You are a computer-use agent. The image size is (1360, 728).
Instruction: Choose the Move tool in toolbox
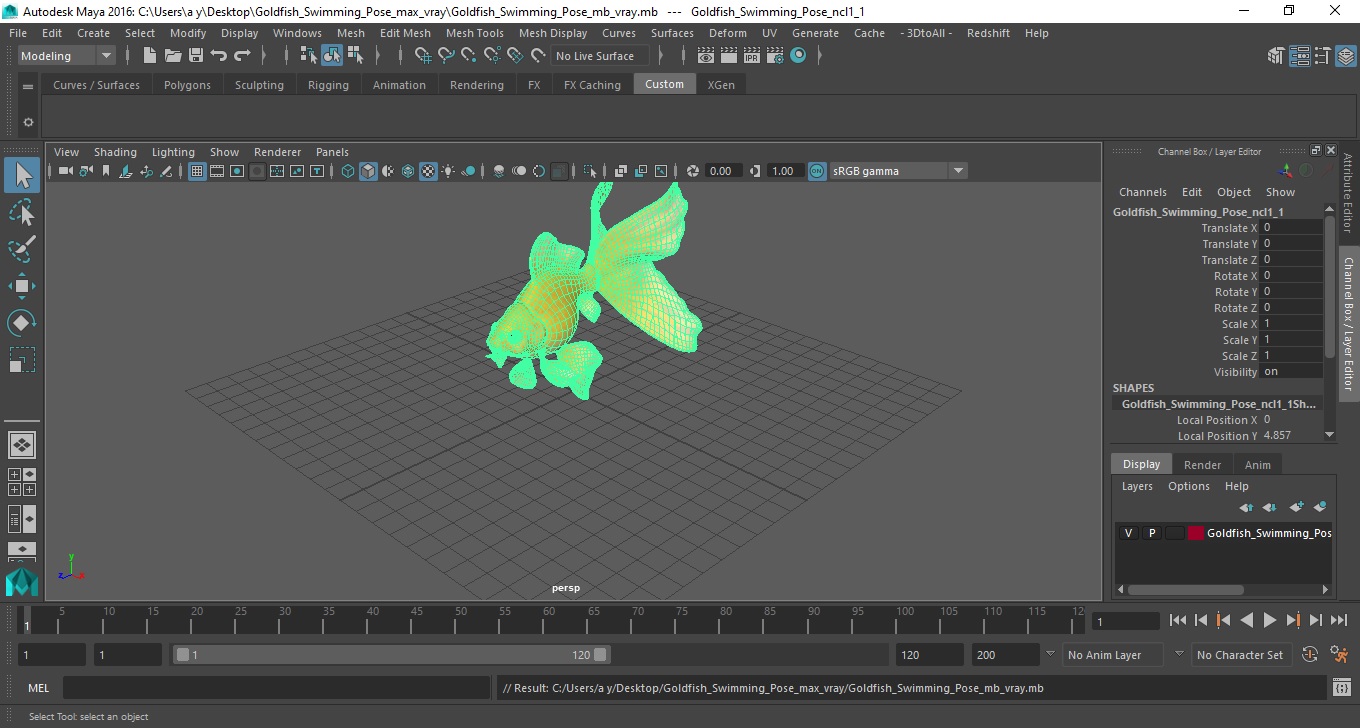(21, 286)
